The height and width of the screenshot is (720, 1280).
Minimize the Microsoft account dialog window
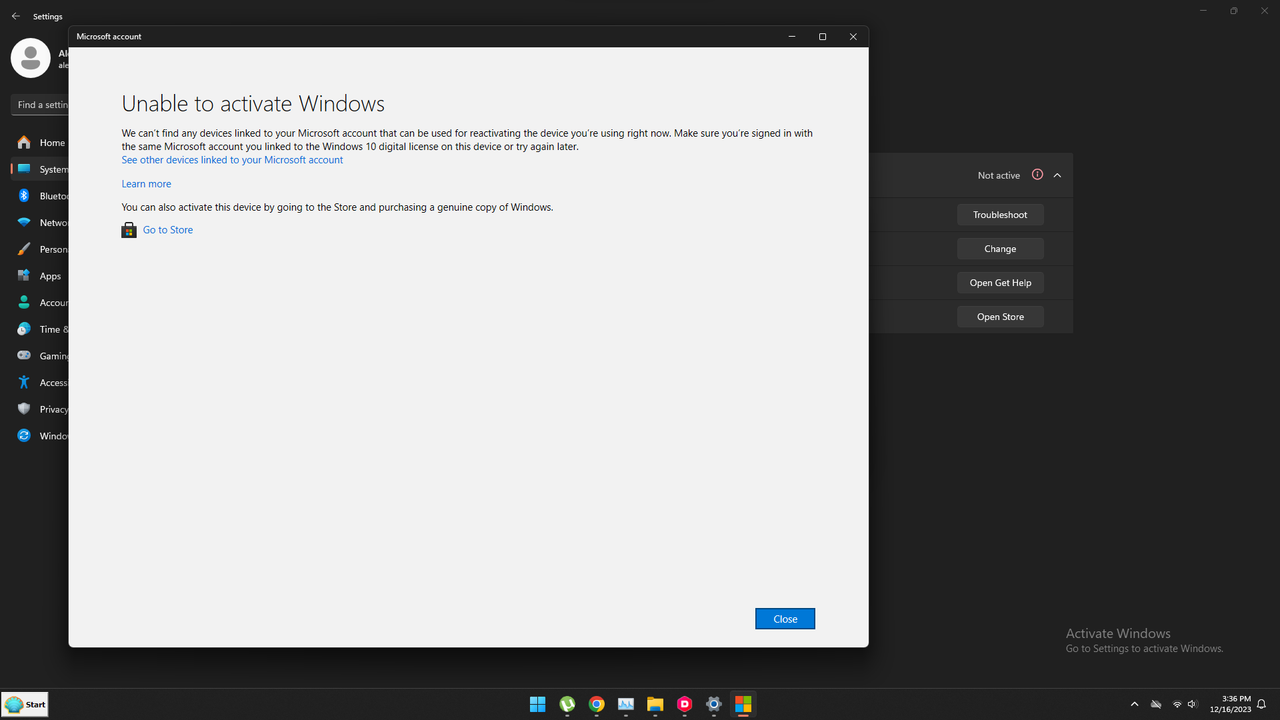(x=792, y=37)
